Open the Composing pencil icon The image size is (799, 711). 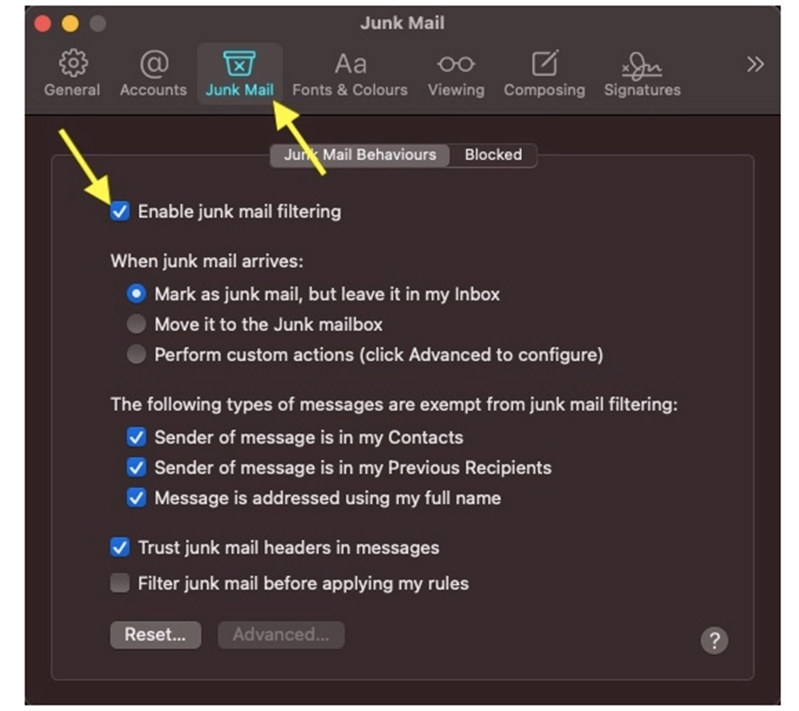[x=544, y=65]
